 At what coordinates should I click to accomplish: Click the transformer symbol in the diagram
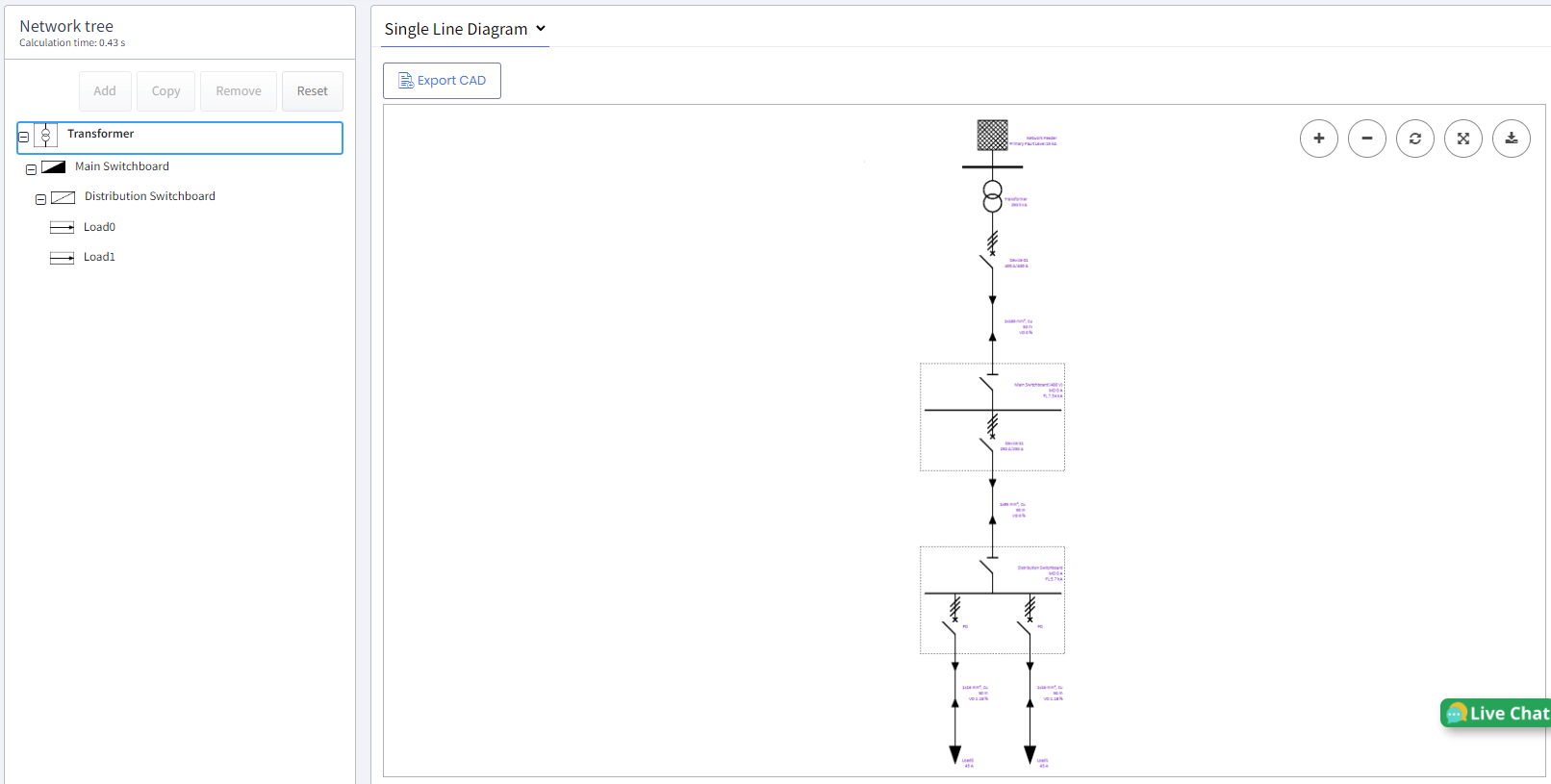pyautogui.click(x=992, y=196)
